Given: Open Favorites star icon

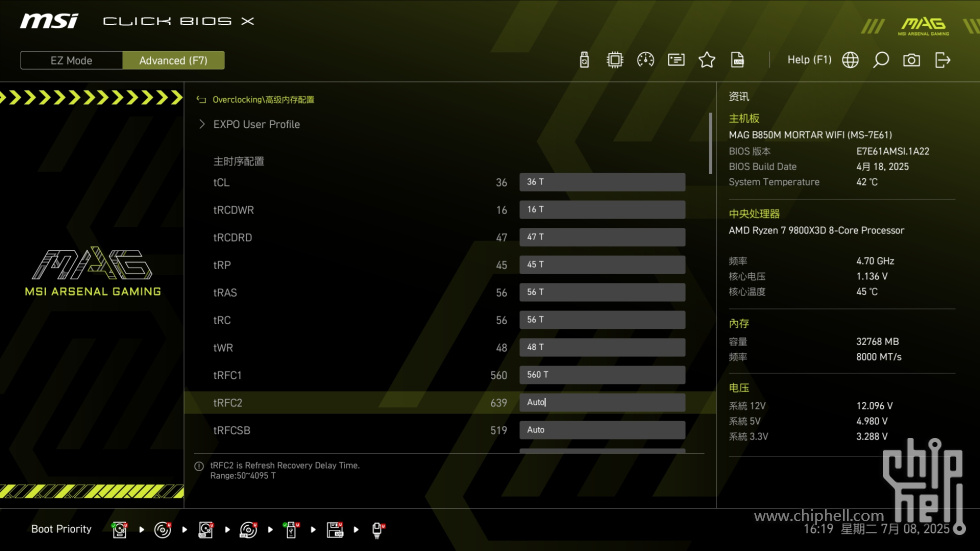Looking at the screenshot, I should point(707,60).
